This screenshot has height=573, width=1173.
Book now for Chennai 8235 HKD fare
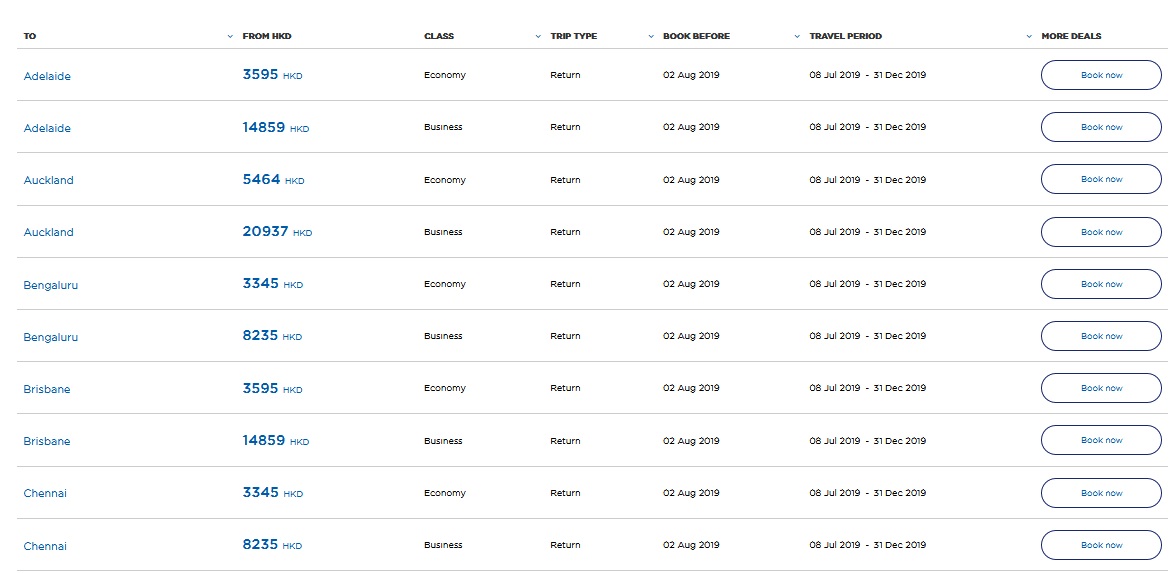[1101, 545]
